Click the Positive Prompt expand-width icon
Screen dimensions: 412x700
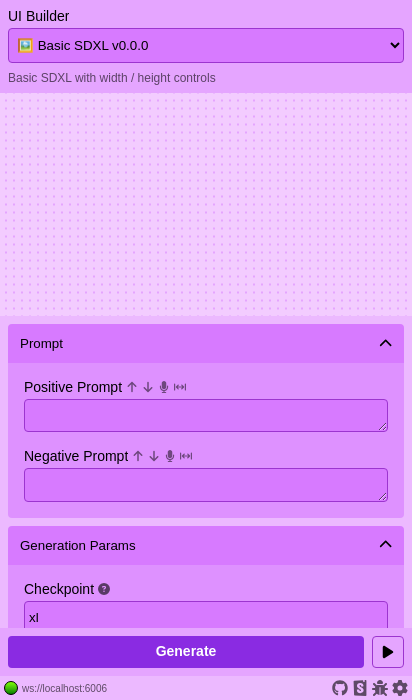[180, 387]
